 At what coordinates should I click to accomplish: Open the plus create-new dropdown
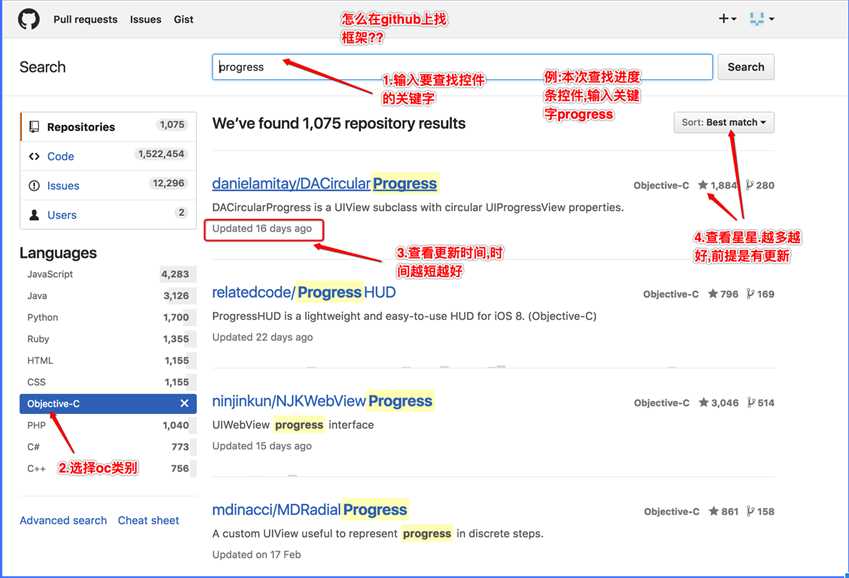tap(727, 18)
